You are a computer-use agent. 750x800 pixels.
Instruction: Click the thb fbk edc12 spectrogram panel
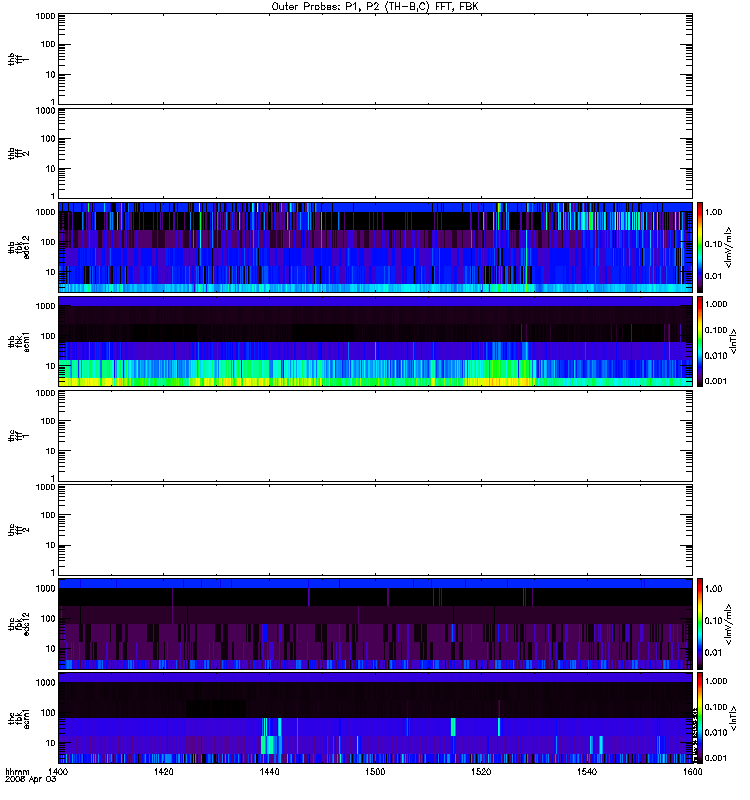376,247
